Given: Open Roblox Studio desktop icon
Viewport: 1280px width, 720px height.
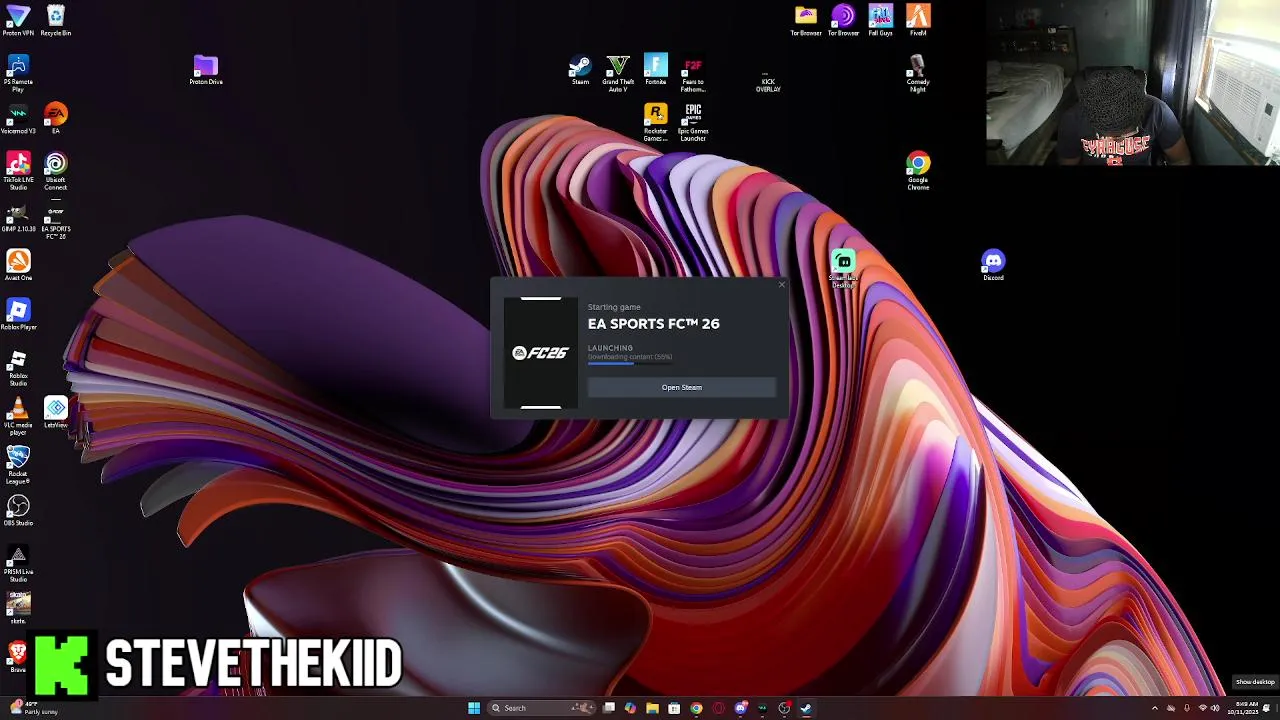Looking at the screenshot, I should (x=18, y=367).
